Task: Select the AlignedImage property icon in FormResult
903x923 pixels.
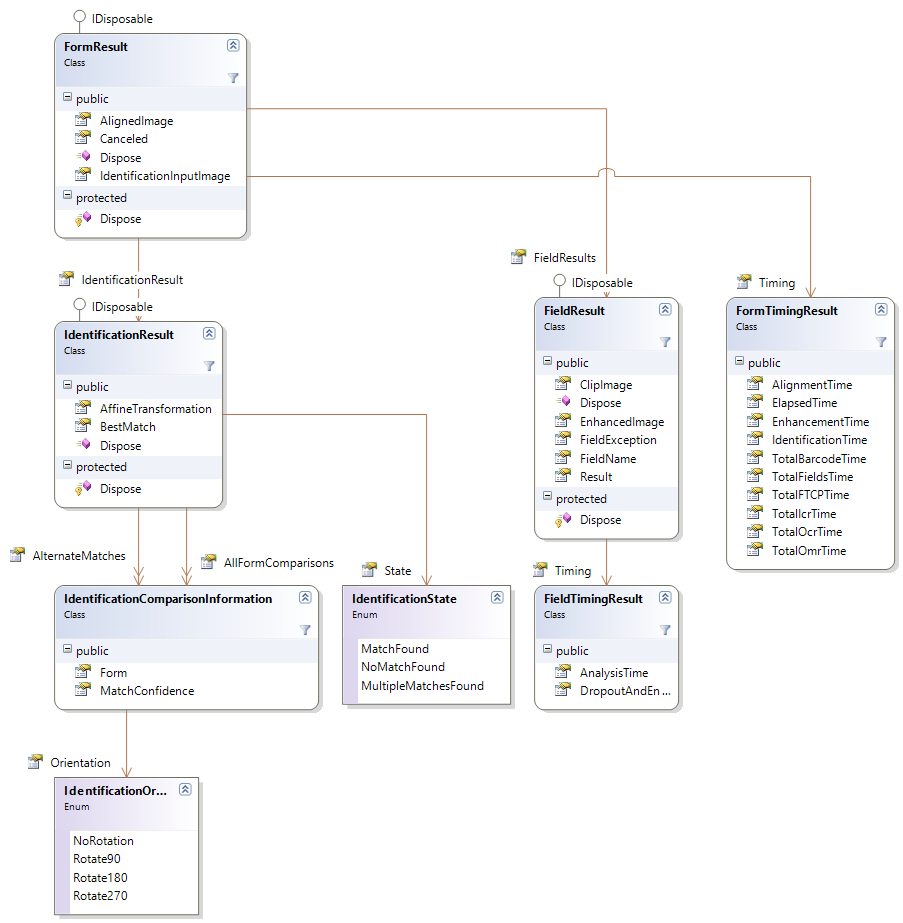Action: coord(83,120)
